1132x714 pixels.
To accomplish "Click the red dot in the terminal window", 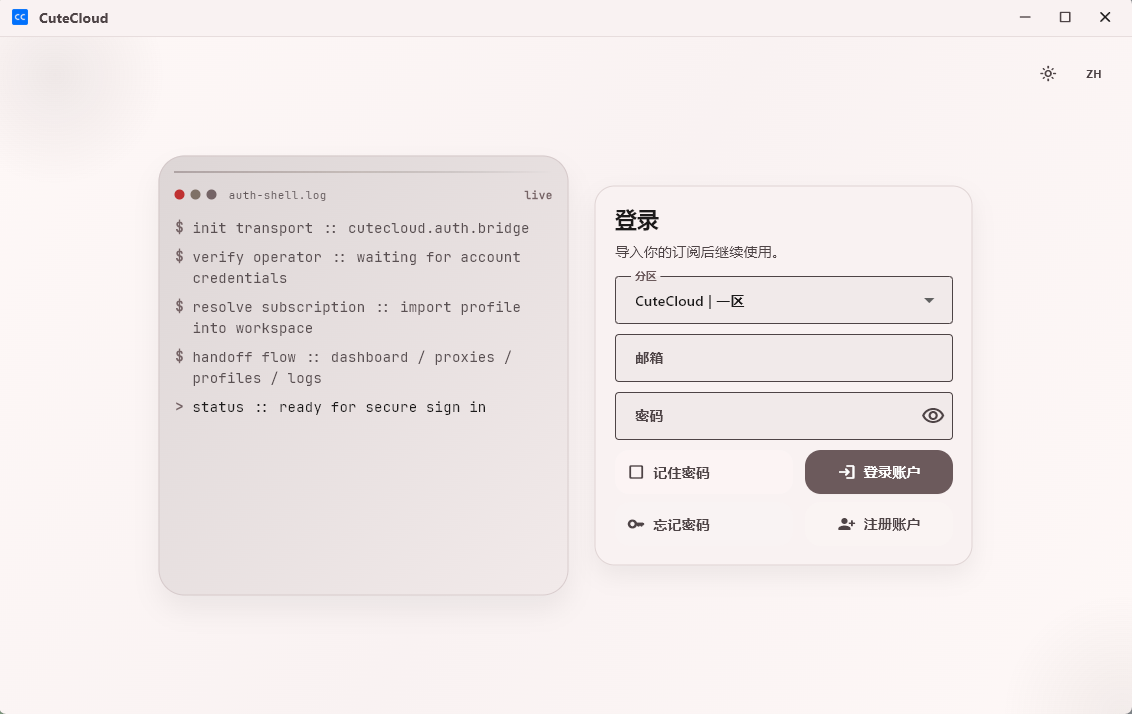I will point(179,194).
